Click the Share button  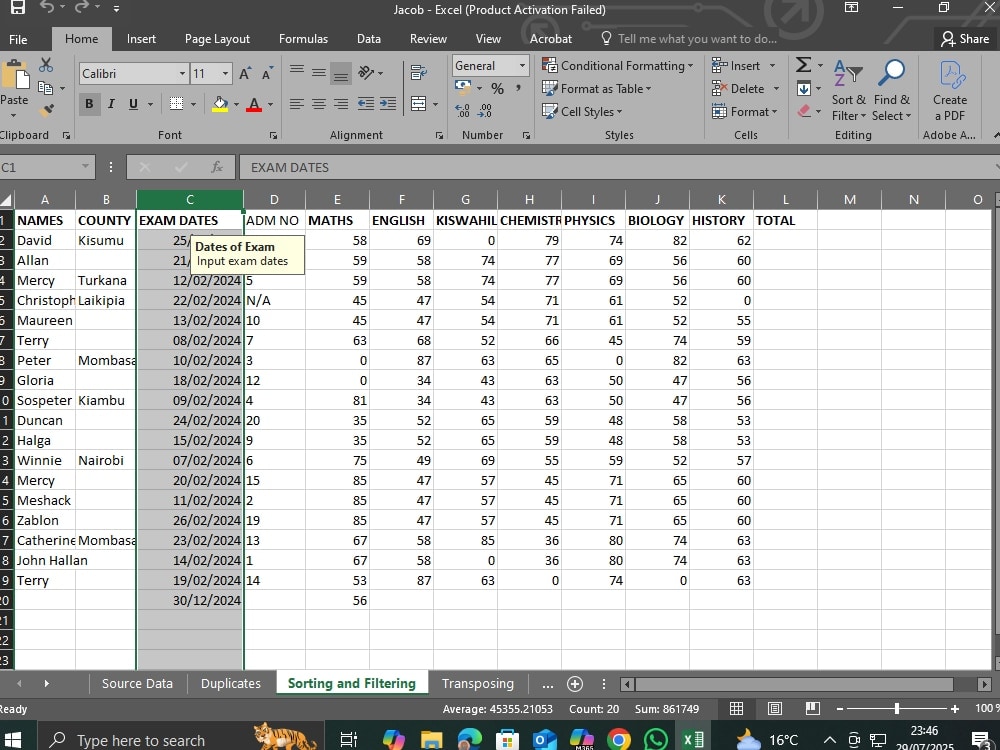click(964, 39)
